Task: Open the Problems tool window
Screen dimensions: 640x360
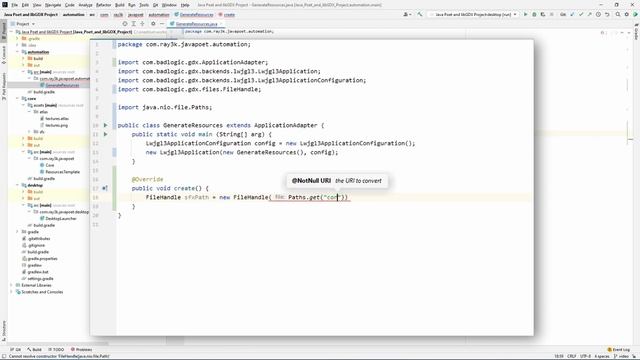Action: tap(81, 349)
